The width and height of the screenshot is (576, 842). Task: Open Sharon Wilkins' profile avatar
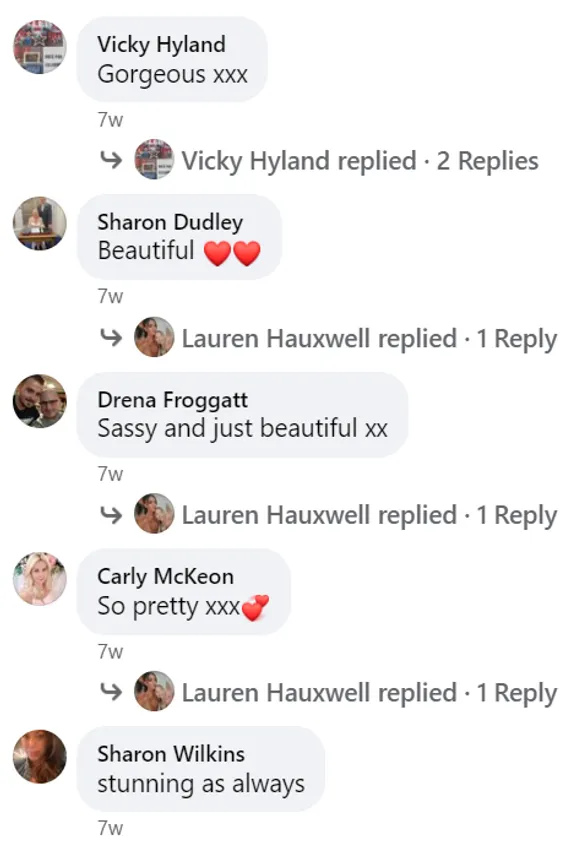(x=40, y=756)
